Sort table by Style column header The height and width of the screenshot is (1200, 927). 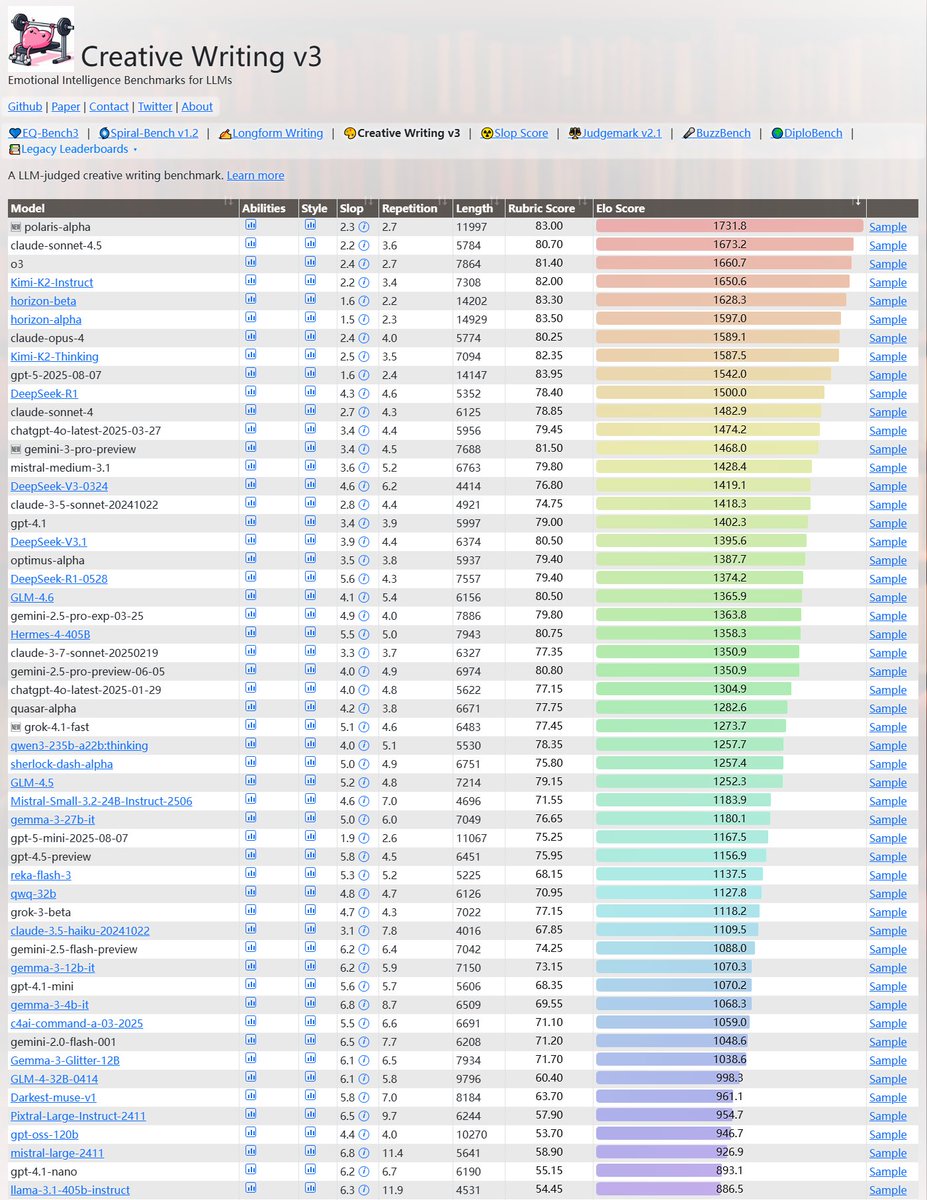coord(316,208)
